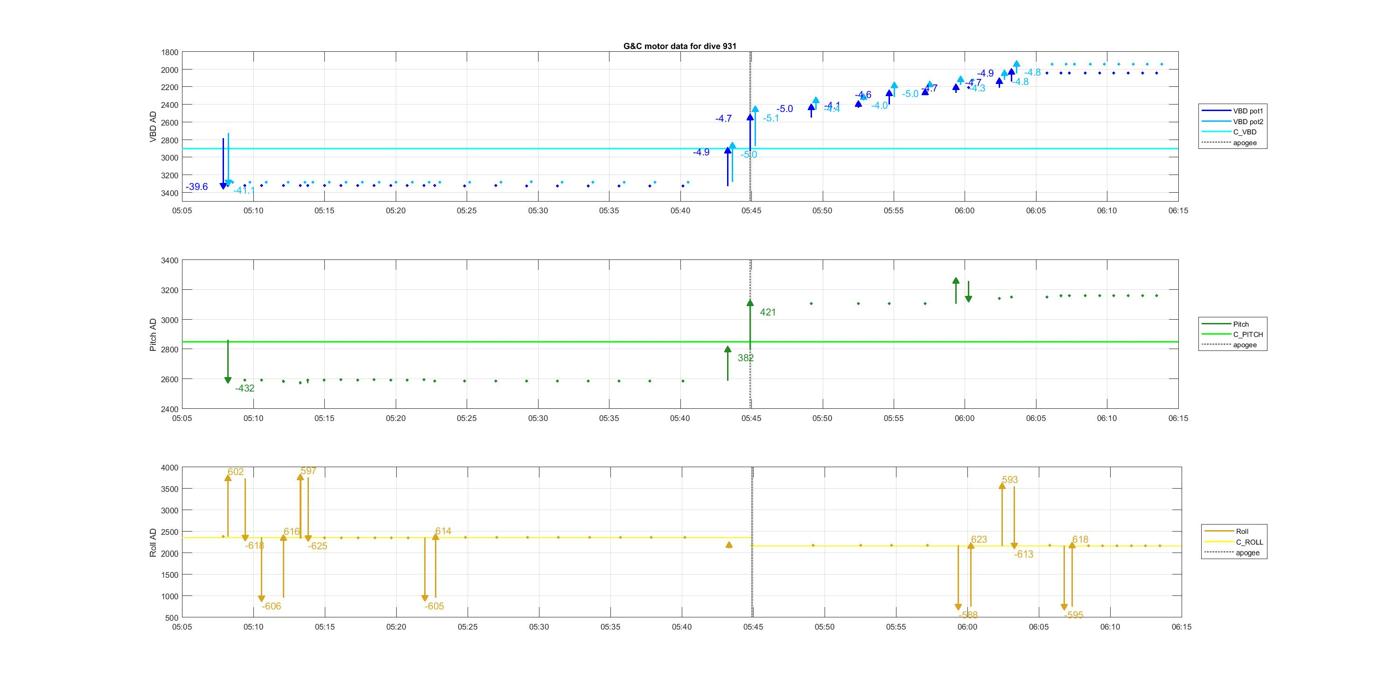Click the "-625" roll data label

point(317,546)
